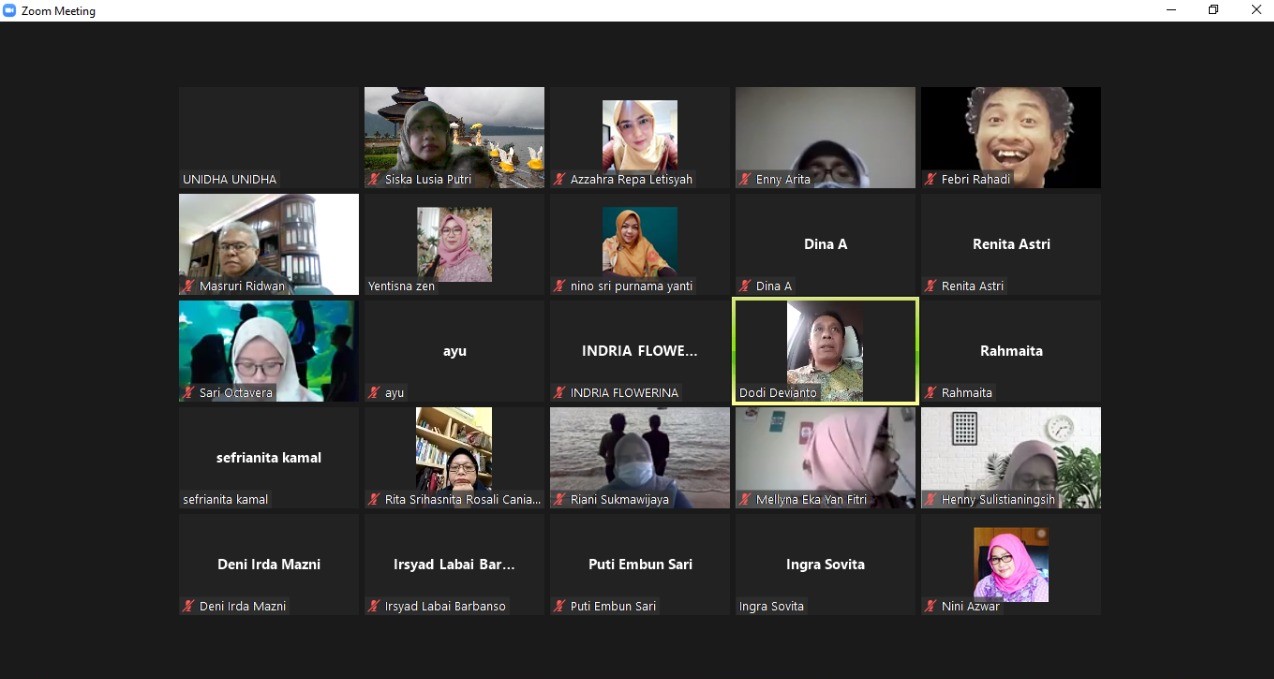
Task: Select the UNIDHA UNIDHA participant tile
Action: tap(269, 137)
